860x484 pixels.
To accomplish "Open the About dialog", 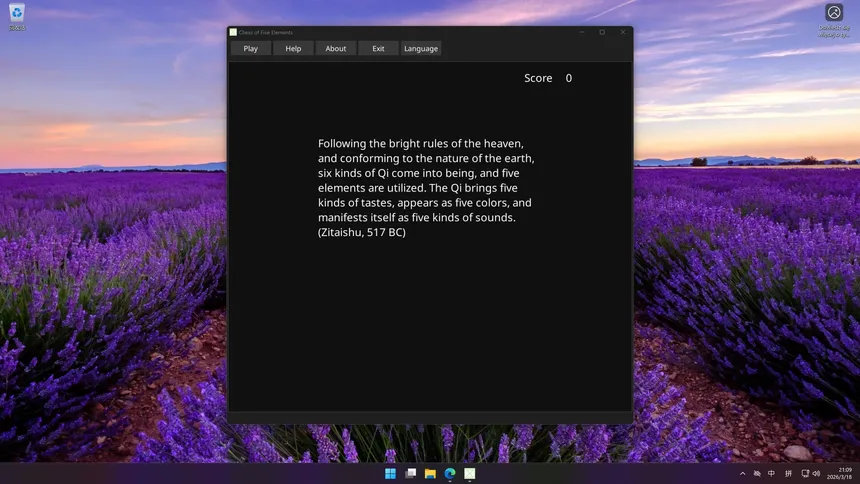I will point(336,48).
